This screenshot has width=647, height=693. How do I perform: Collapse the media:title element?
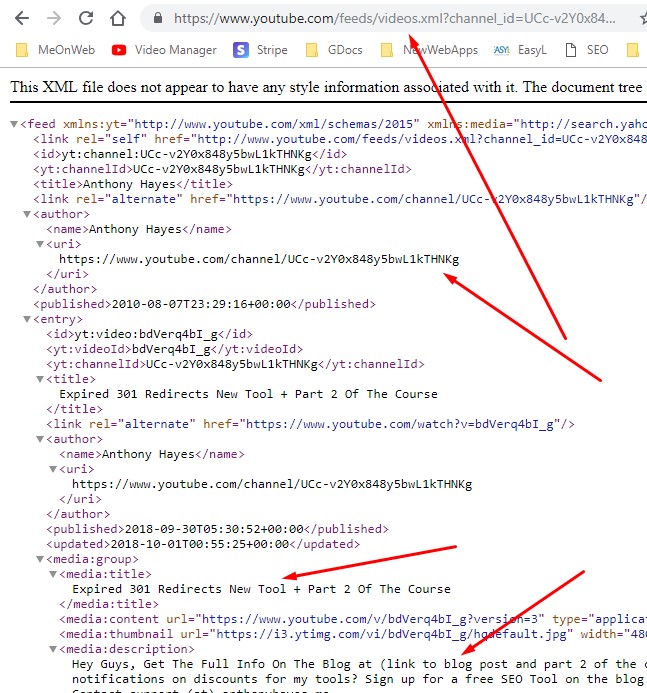click(53, 574)
